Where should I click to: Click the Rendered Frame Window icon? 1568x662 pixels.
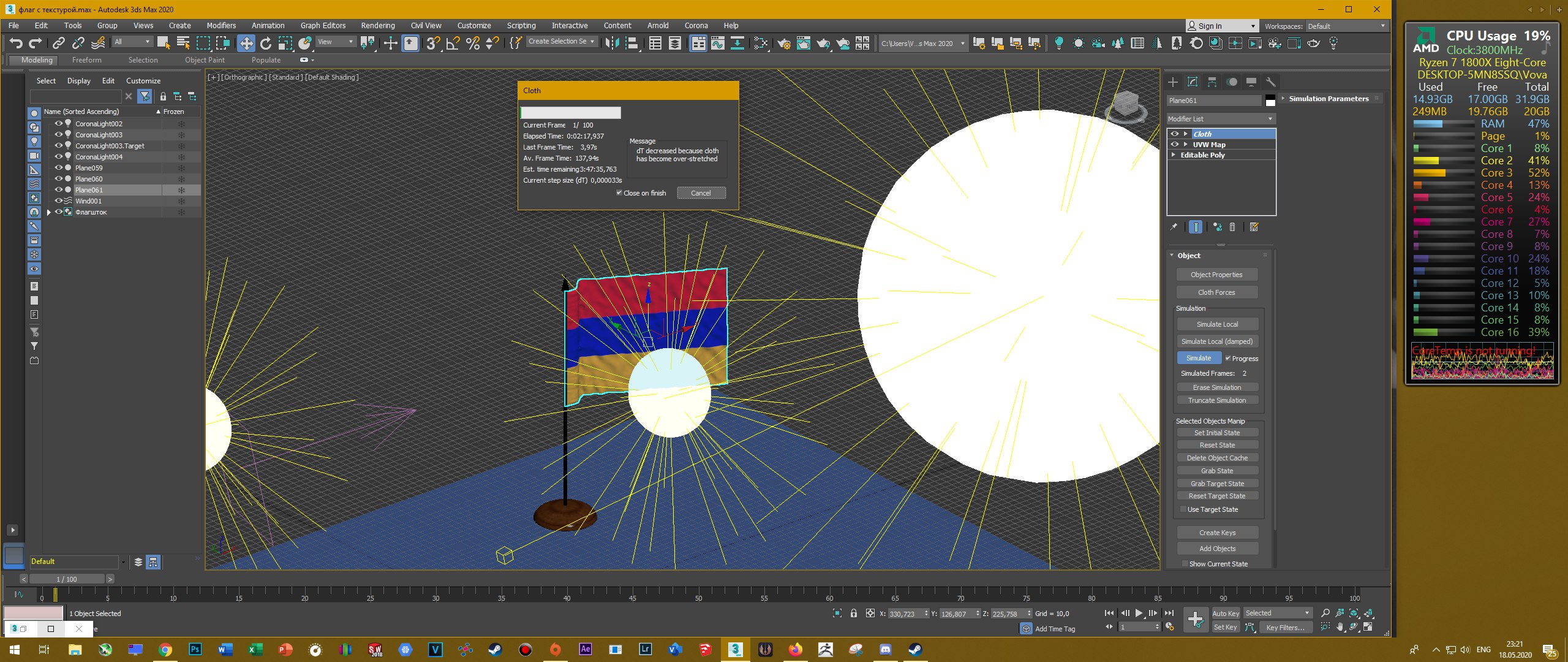point(804,43)
